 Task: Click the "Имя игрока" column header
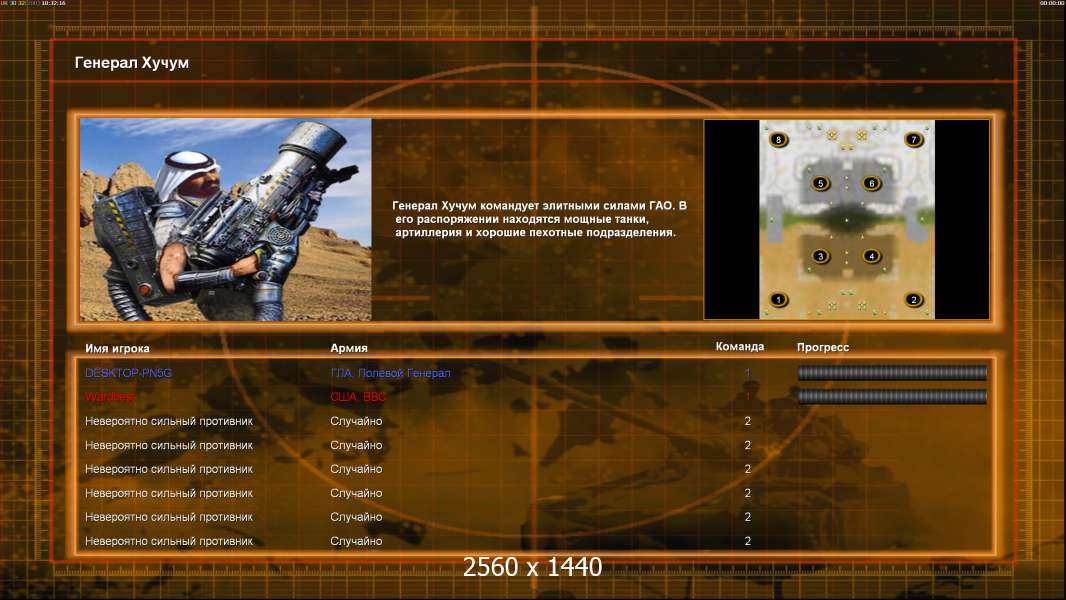(117, 348)
